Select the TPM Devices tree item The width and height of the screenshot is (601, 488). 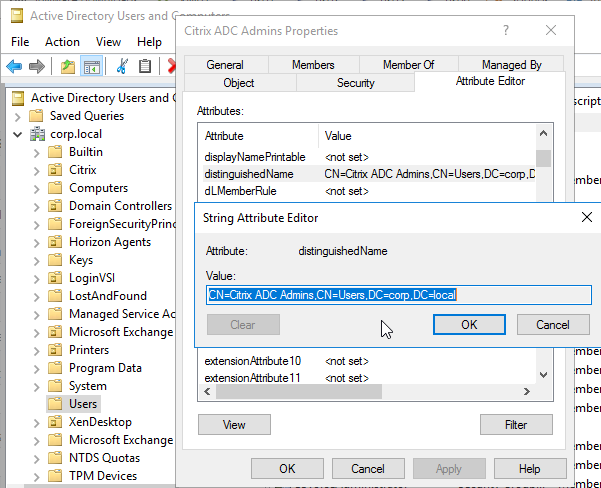[103, 476]
